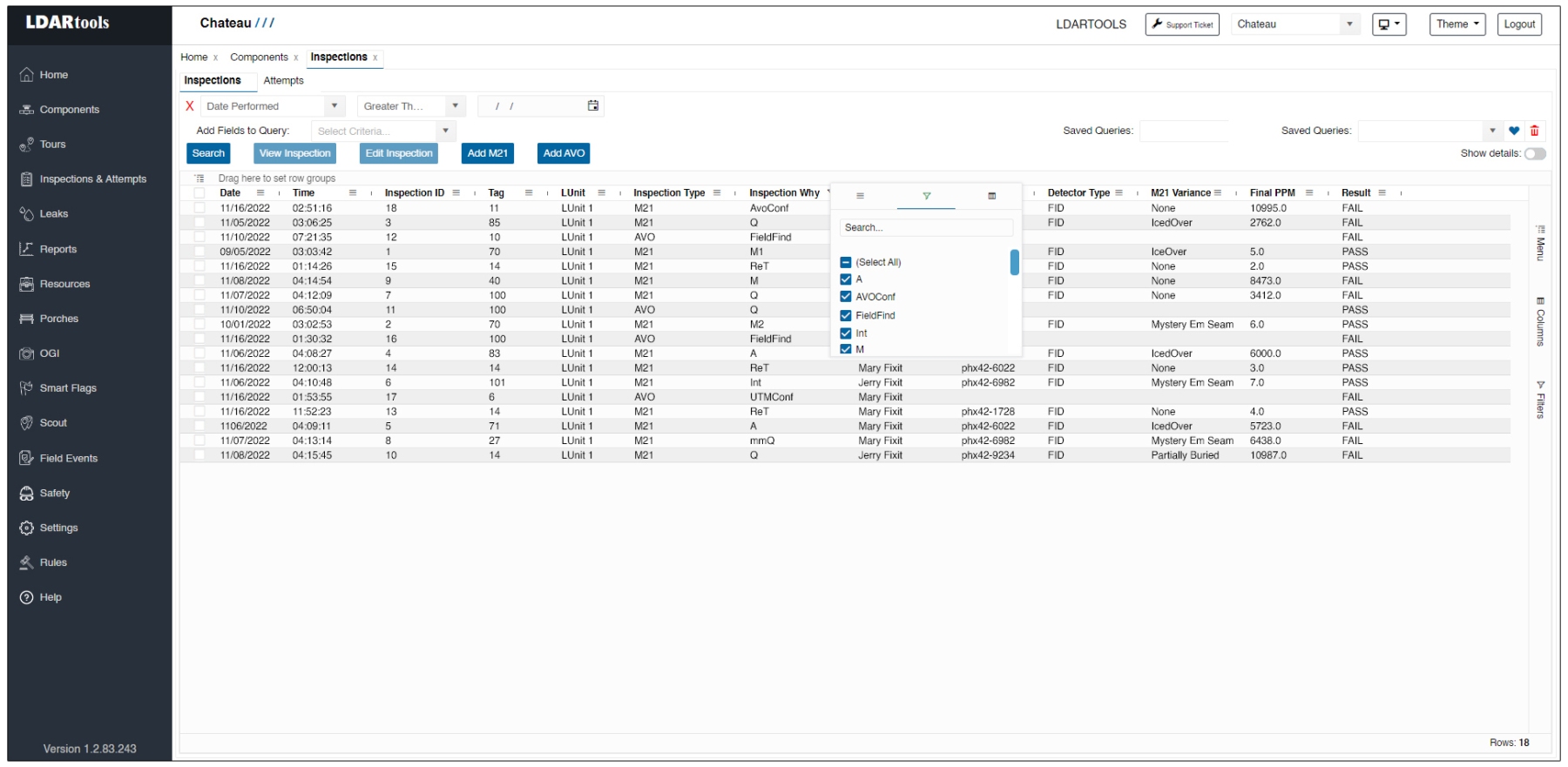
Task: Open the Final PPM column menu icon
Action: click(1308, 193)
